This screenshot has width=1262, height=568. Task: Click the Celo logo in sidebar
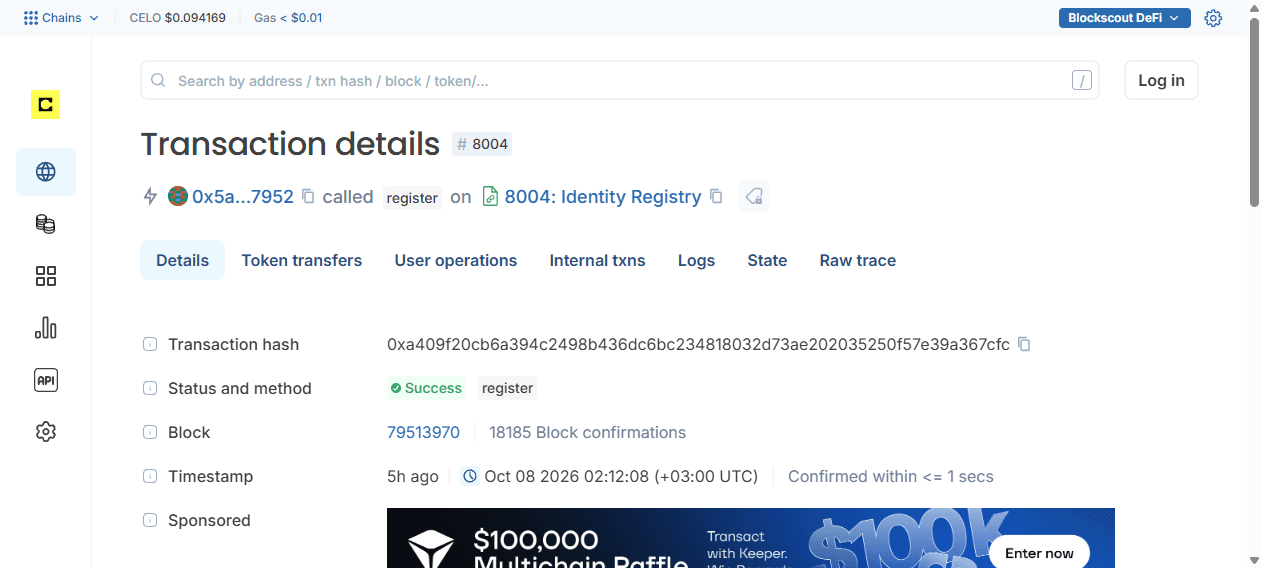point(45,104)
